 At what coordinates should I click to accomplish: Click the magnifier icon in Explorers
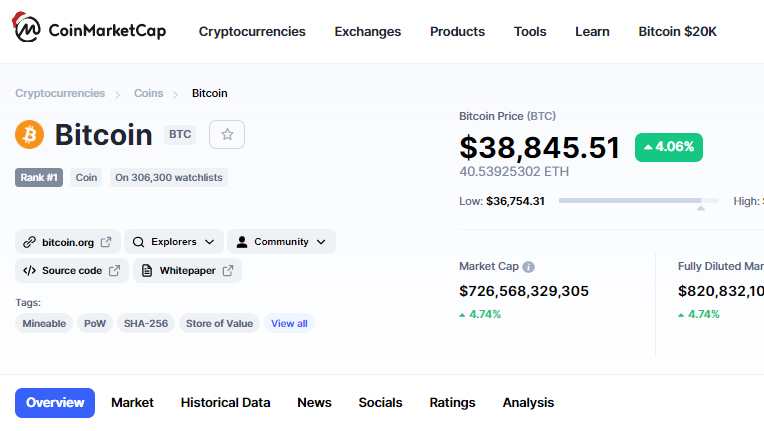pos(138,242)
